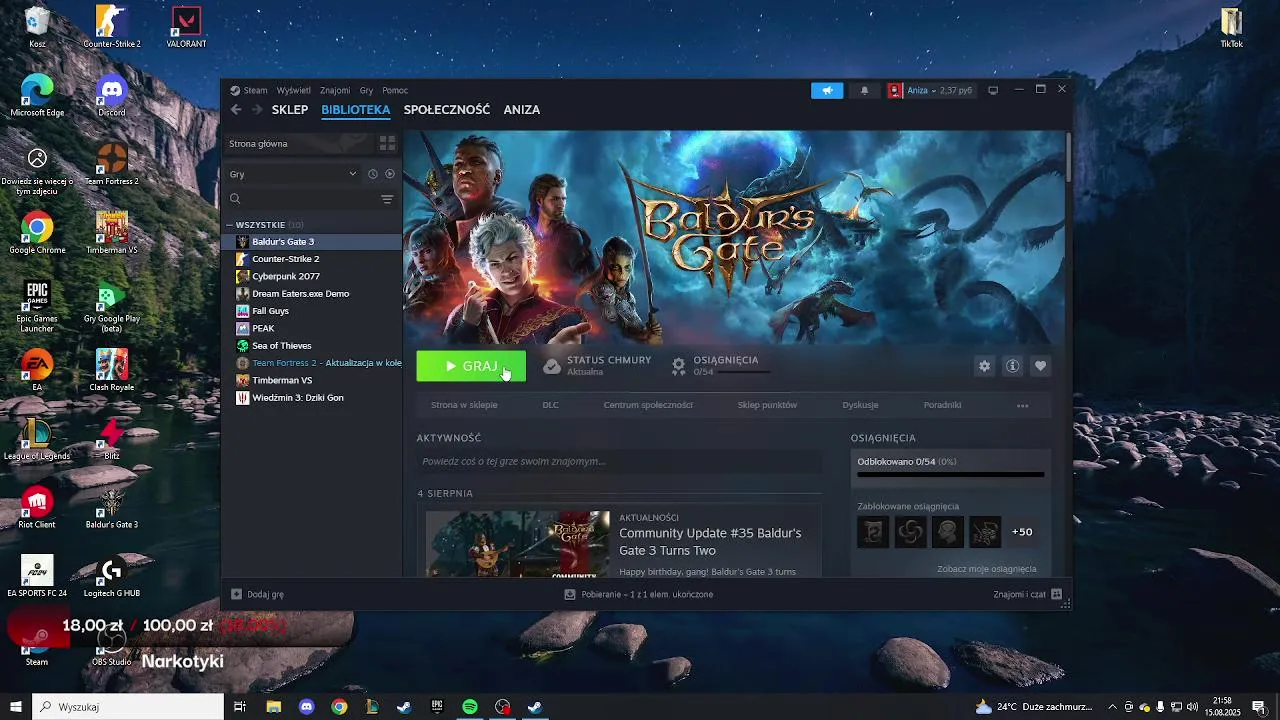1280x720 pixels.
Task: Click Strona główna library home
Action: tap(300, 144)
